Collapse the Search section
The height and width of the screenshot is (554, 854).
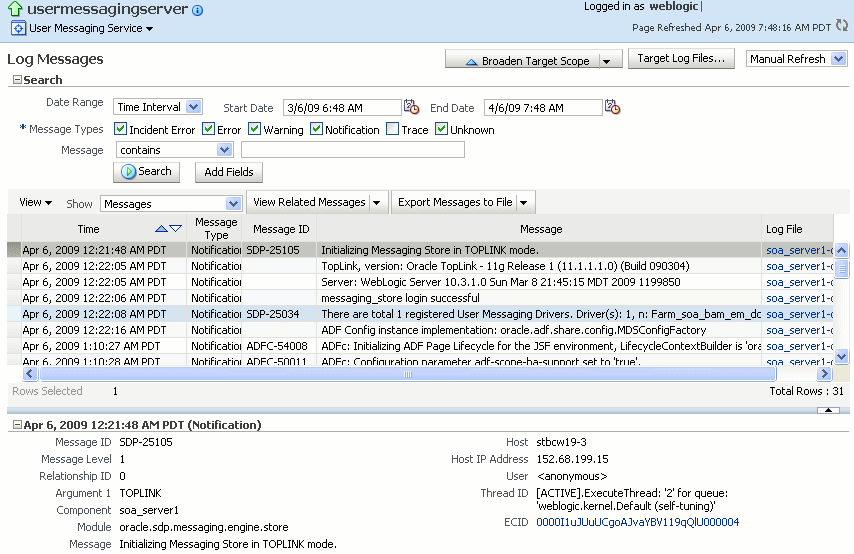click(17, 80)
